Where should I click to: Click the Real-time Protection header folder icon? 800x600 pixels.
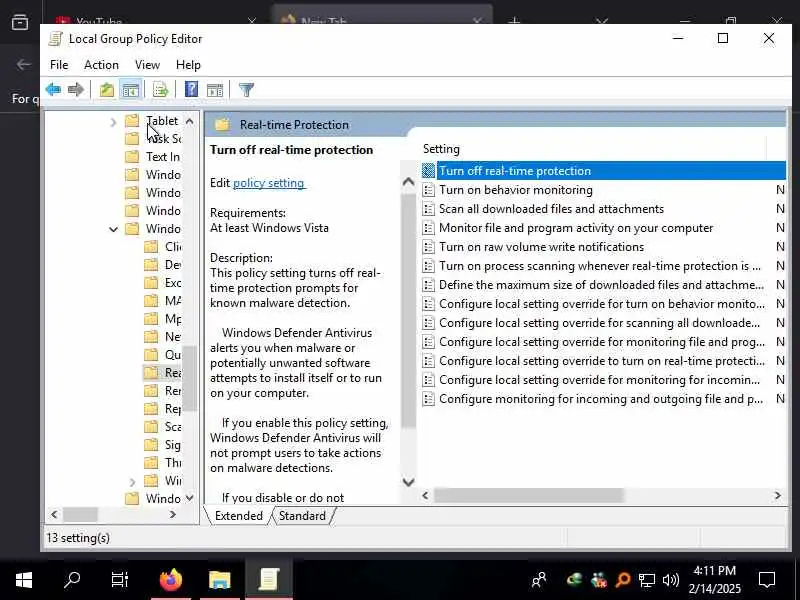click(222, 124)
